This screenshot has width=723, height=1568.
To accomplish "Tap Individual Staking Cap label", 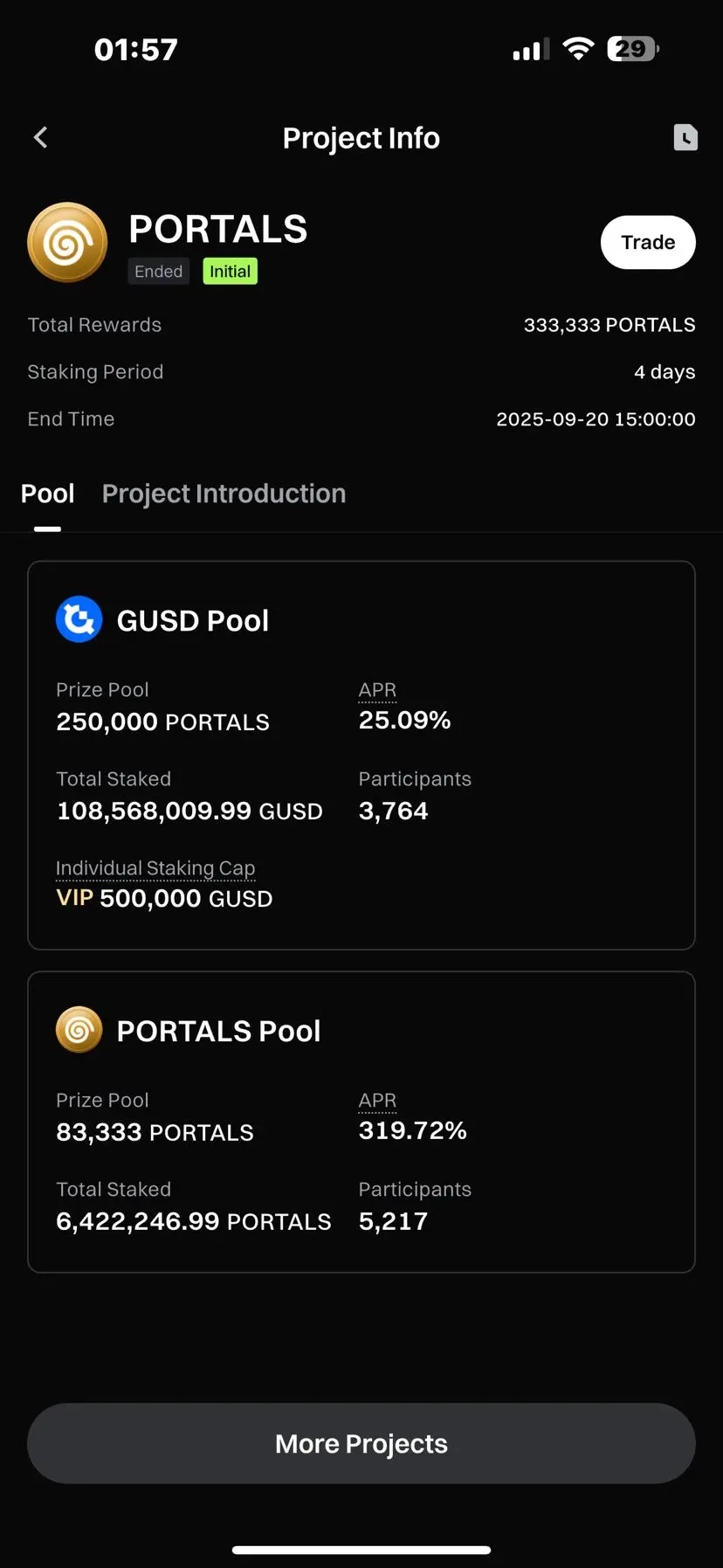I will [x=155, y=868].
